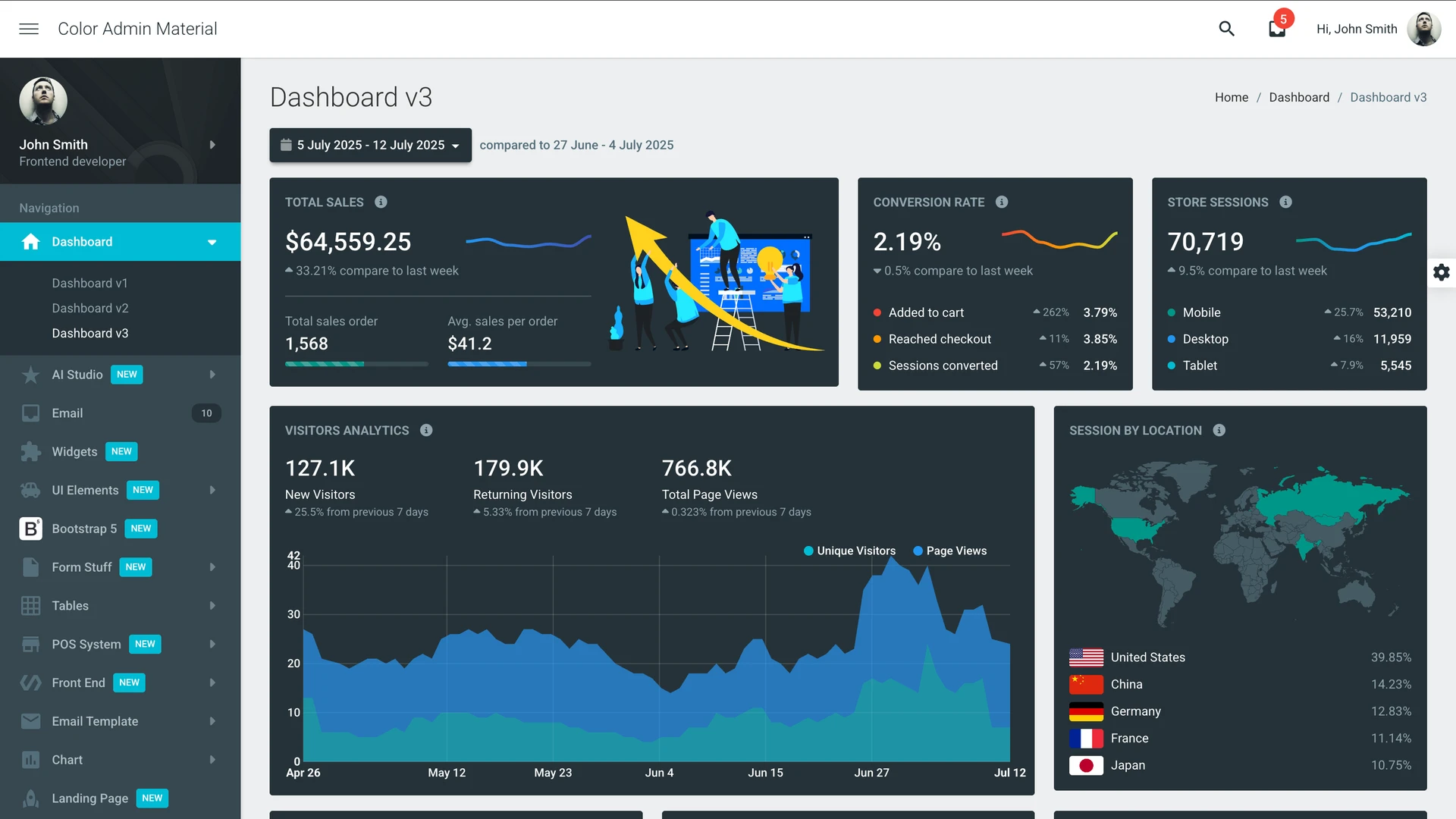Click the 766.8K Total Page Views figure
The image size is (1456, 819).
[x=696, y=468]
